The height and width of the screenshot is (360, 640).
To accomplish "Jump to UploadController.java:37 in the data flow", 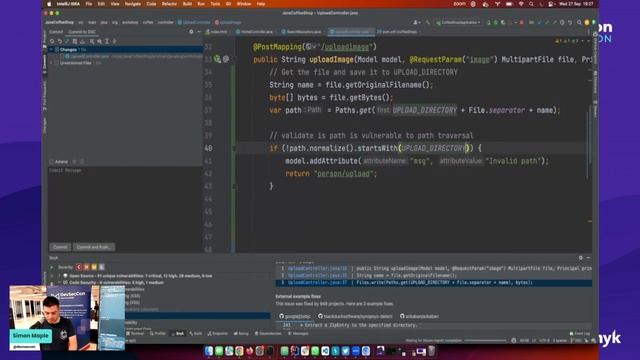I will (318, 282).
